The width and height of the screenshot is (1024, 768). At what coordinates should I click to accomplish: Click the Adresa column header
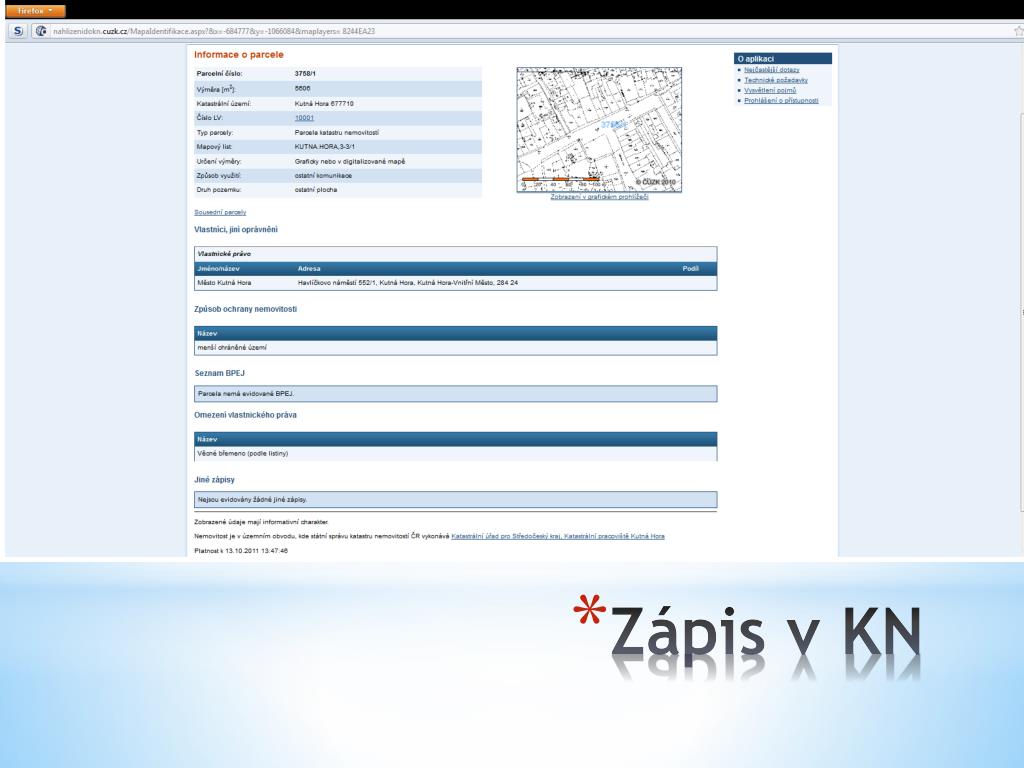309,268
